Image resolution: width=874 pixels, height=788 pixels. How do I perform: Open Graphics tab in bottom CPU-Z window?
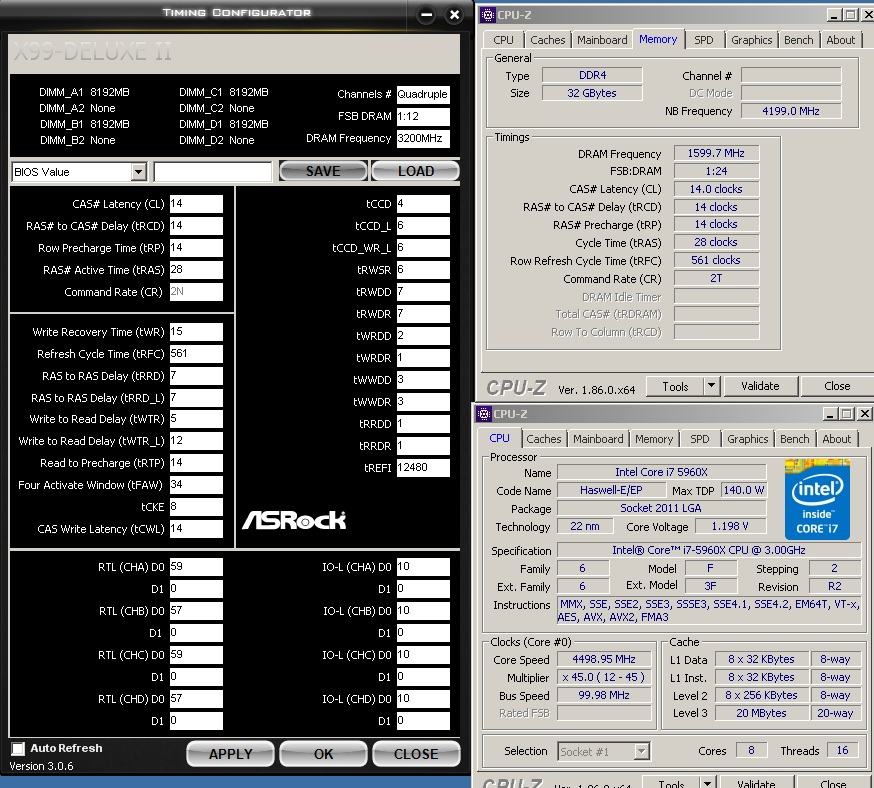pos(747,439)
